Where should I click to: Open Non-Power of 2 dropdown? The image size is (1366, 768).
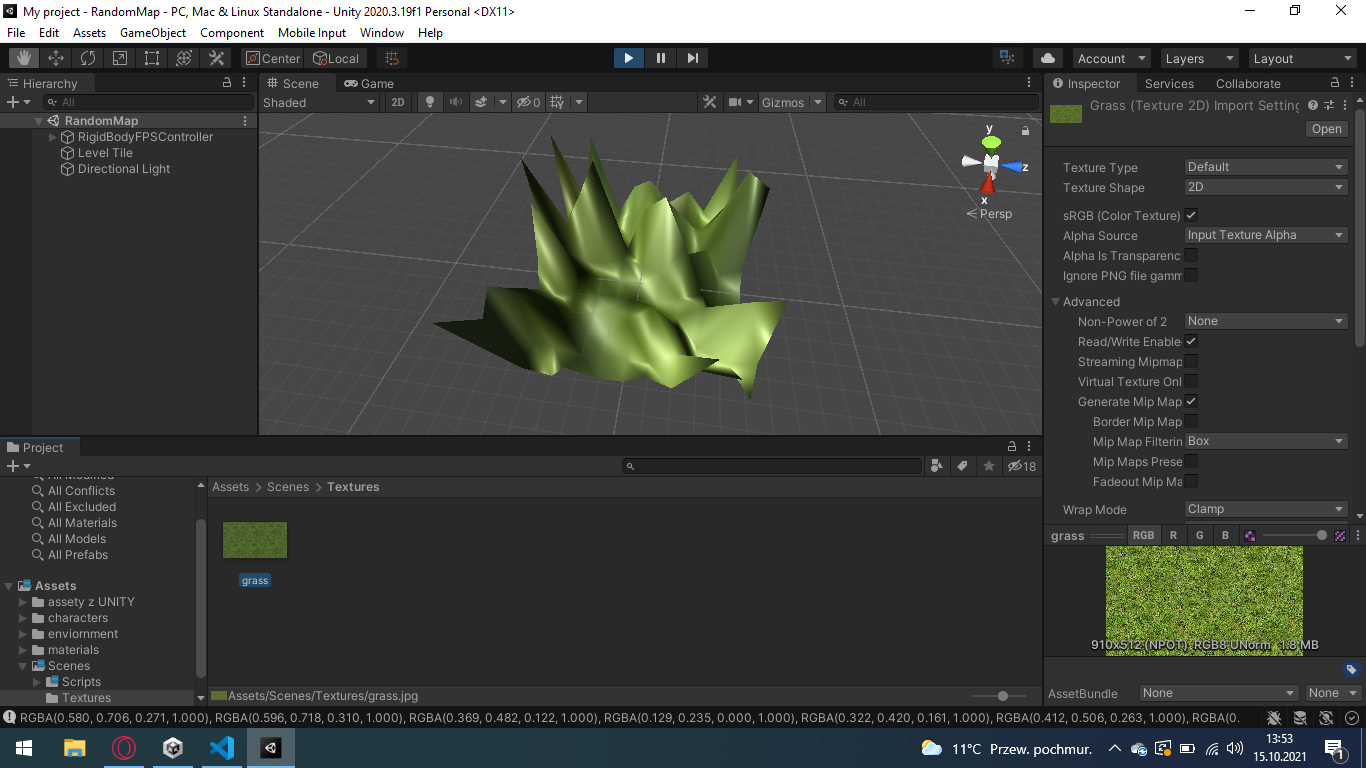click(x=1266, y=321)
